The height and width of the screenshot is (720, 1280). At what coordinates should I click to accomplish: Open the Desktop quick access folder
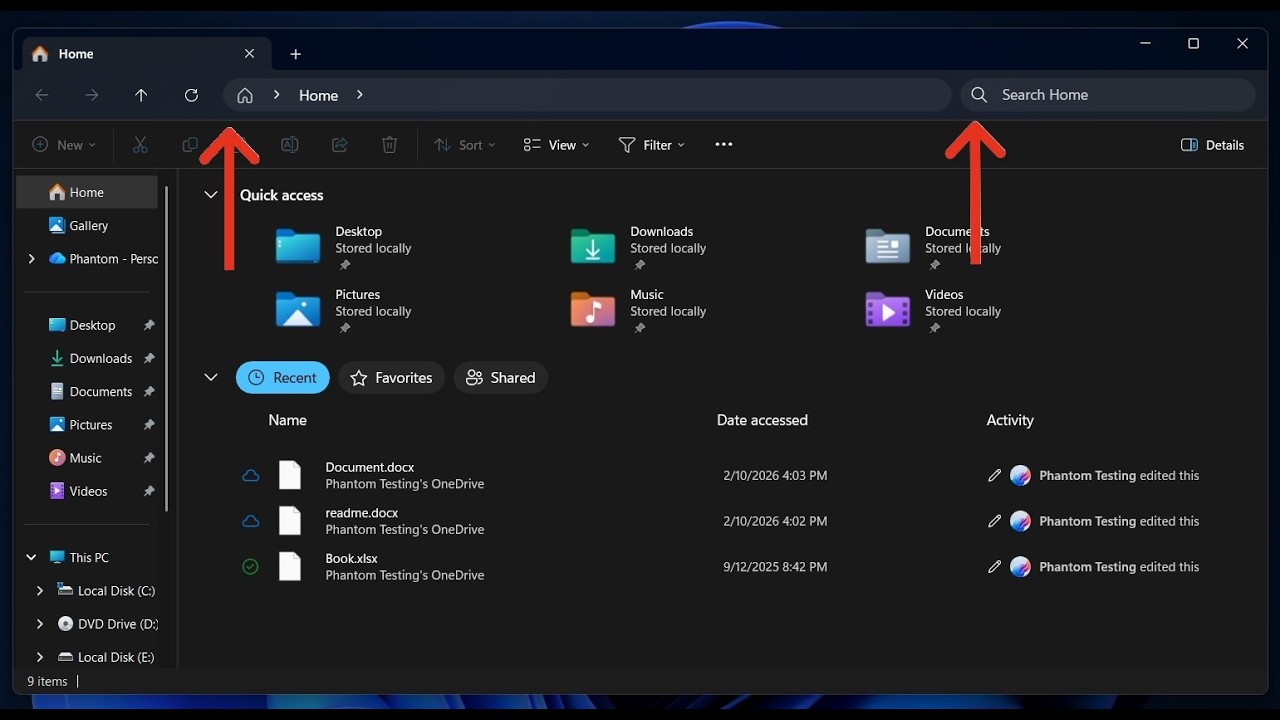pyautogui.click(x=343, y=247)
